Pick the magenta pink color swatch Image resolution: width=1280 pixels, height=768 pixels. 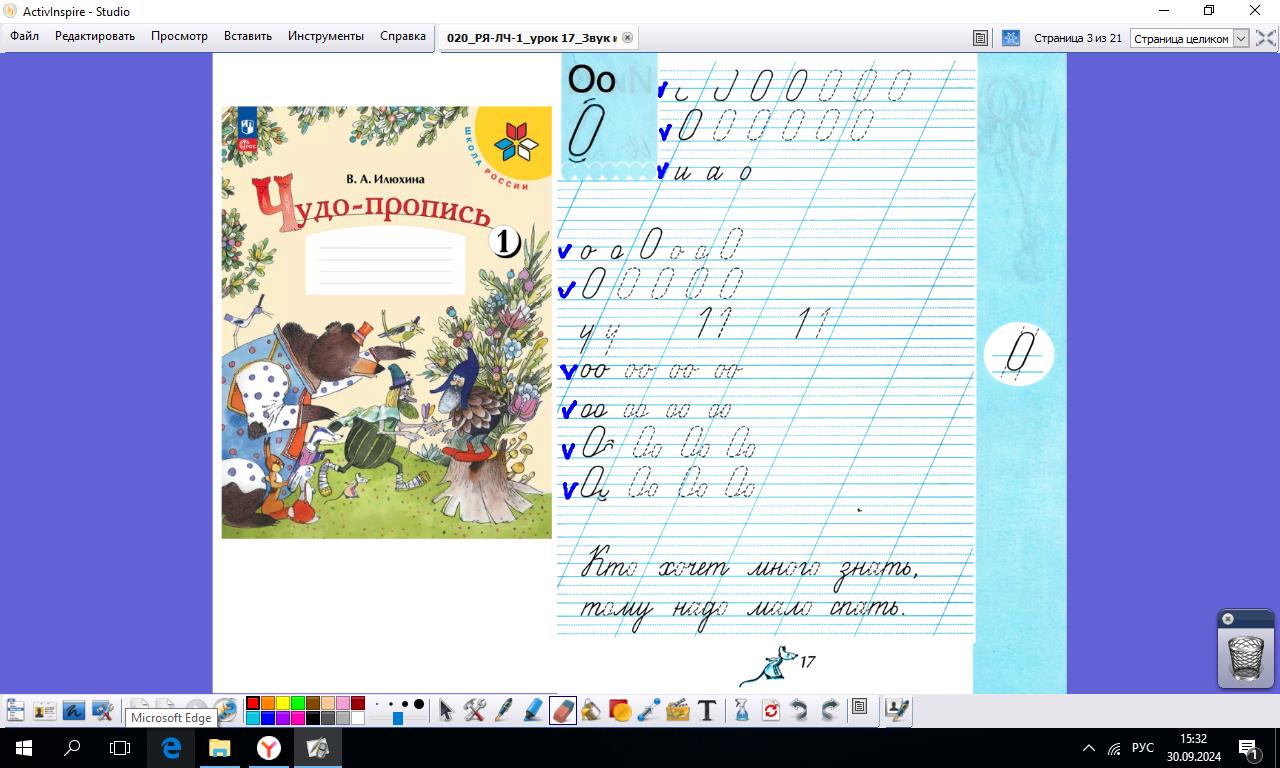[298, 718]
